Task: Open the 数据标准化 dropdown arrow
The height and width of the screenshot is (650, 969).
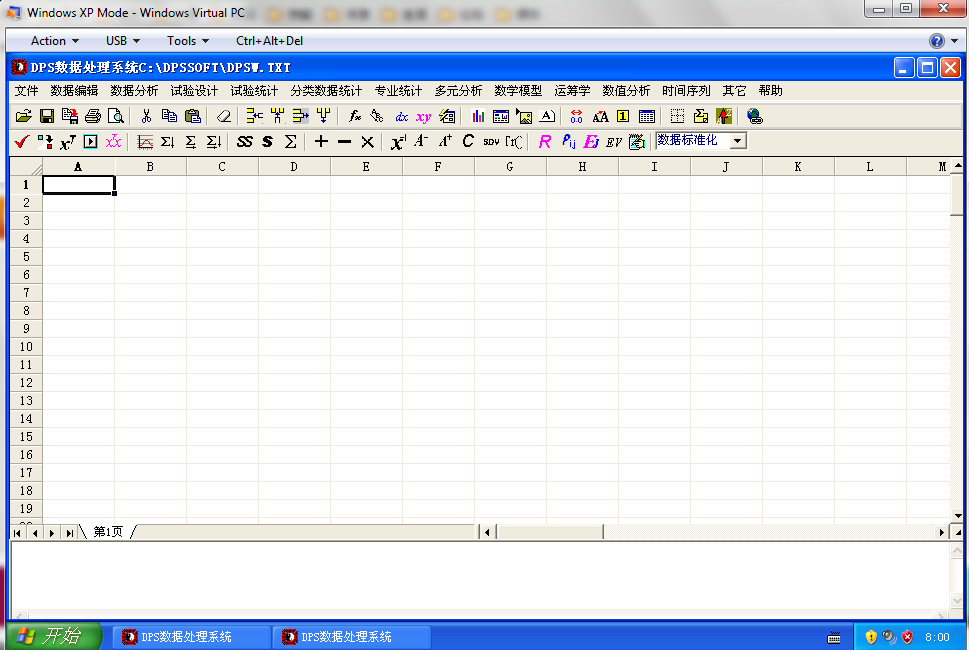Action: click(737, 141)
